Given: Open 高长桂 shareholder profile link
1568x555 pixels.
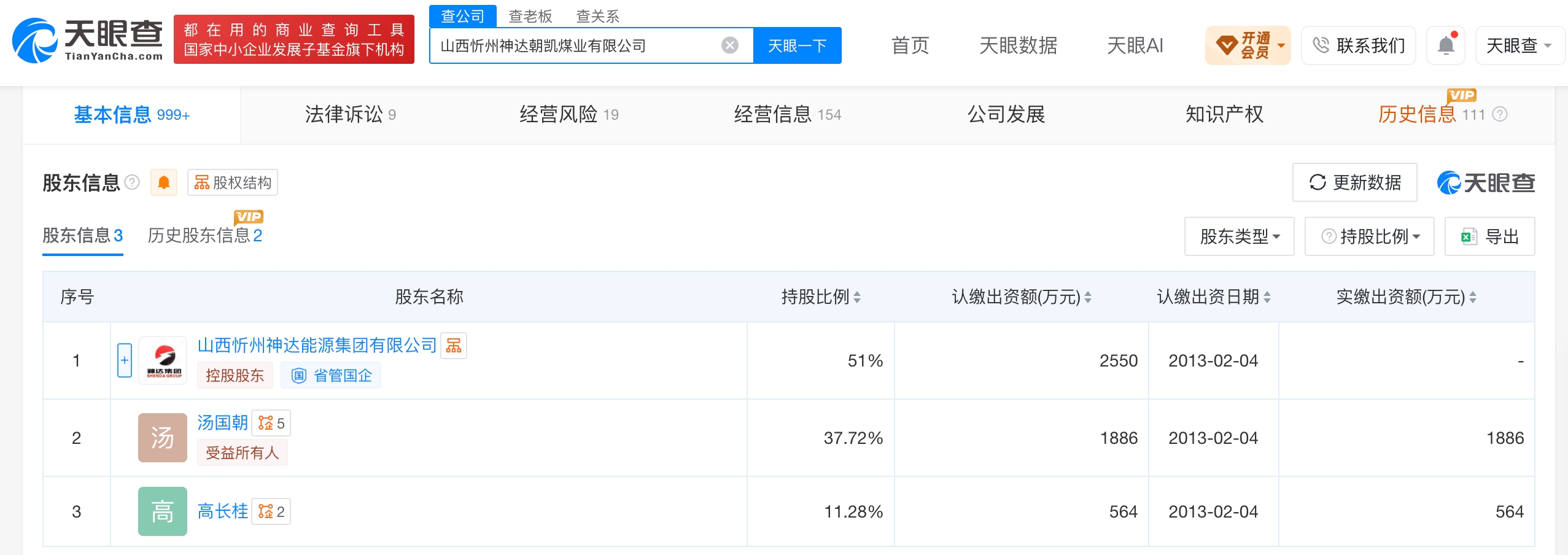Looking at the screenshot, I should (x=222, y=511).
